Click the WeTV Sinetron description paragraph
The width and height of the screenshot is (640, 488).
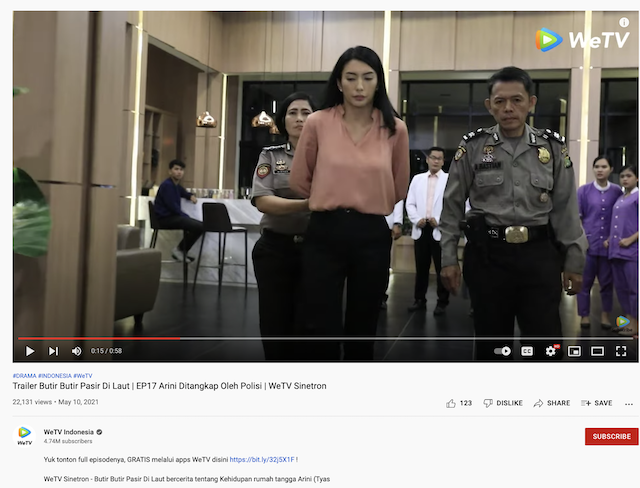pyautogui.click(x=187, y=479)
